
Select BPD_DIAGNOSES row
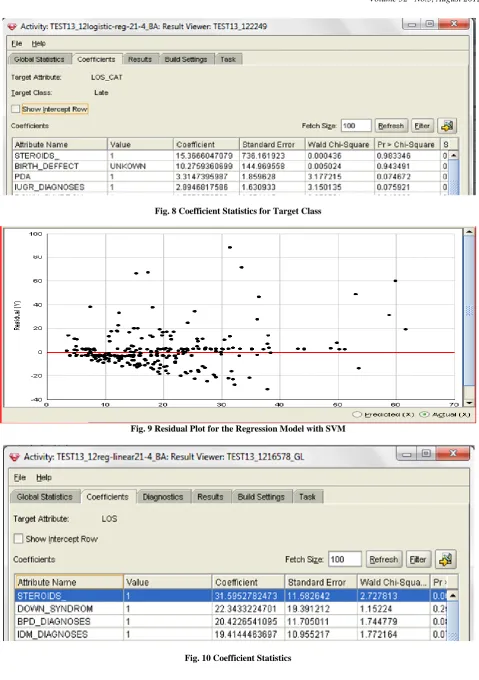(231, 621)
